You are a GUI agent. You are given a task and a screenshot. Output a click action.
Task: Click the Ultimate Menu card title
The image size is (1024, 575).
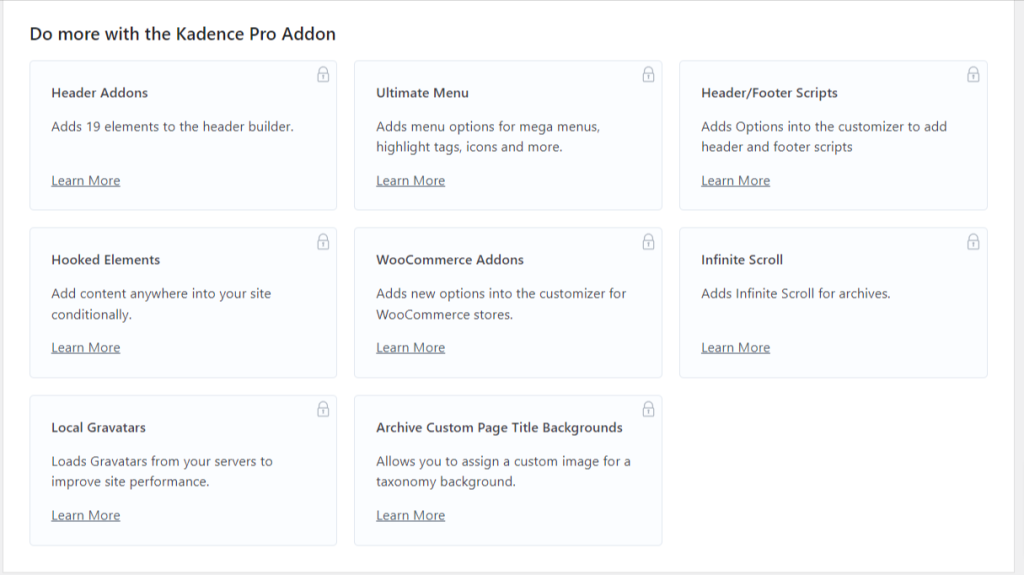422,93
